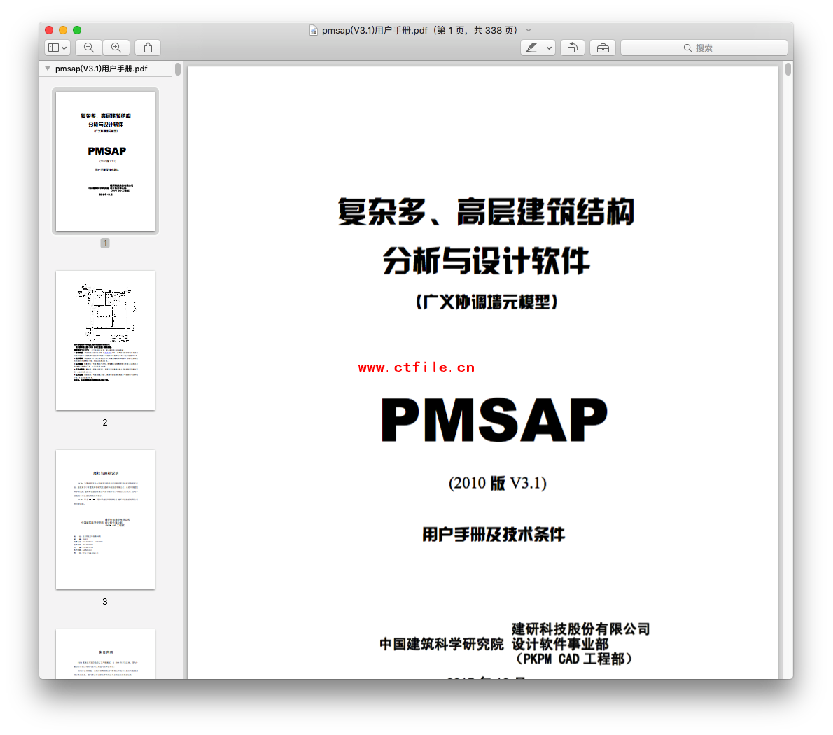Click the sidebar view button
Image resolution: width=833 pixels, height=735 pixels.
pyautogui.click(x=52, y=47)
